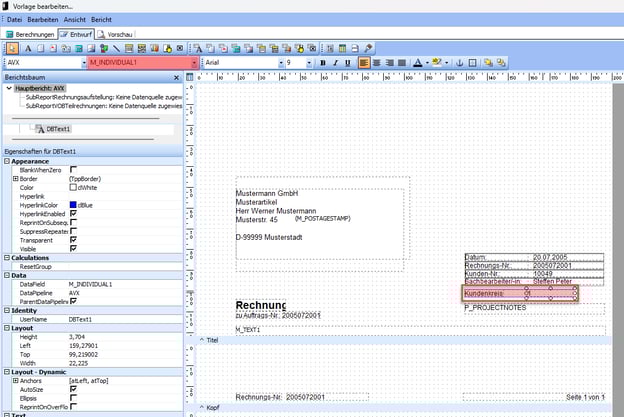Click the HyperlinkColor blue swatch

click(x=73, y=205)
